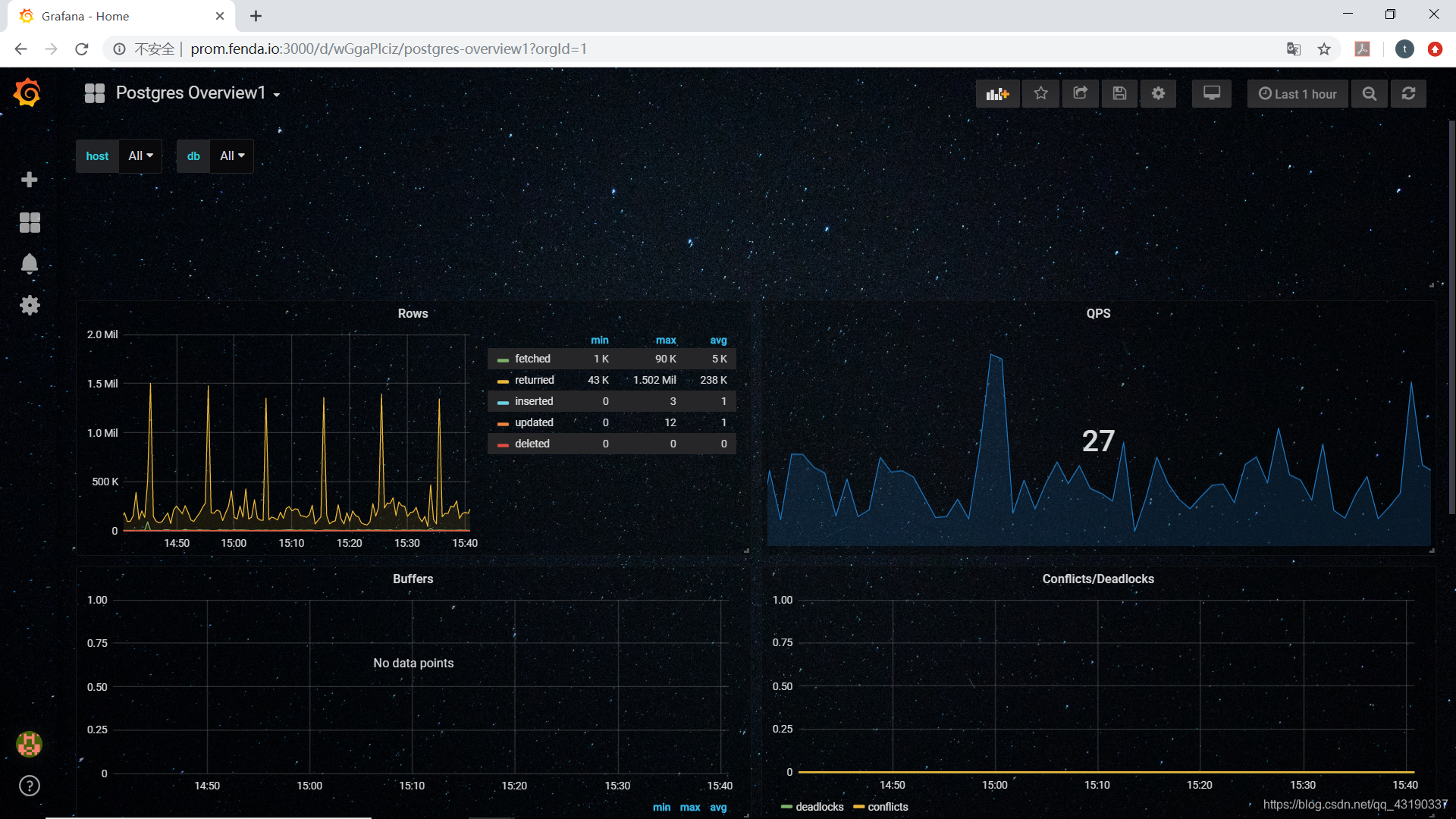Open a new browser tab

256,16
